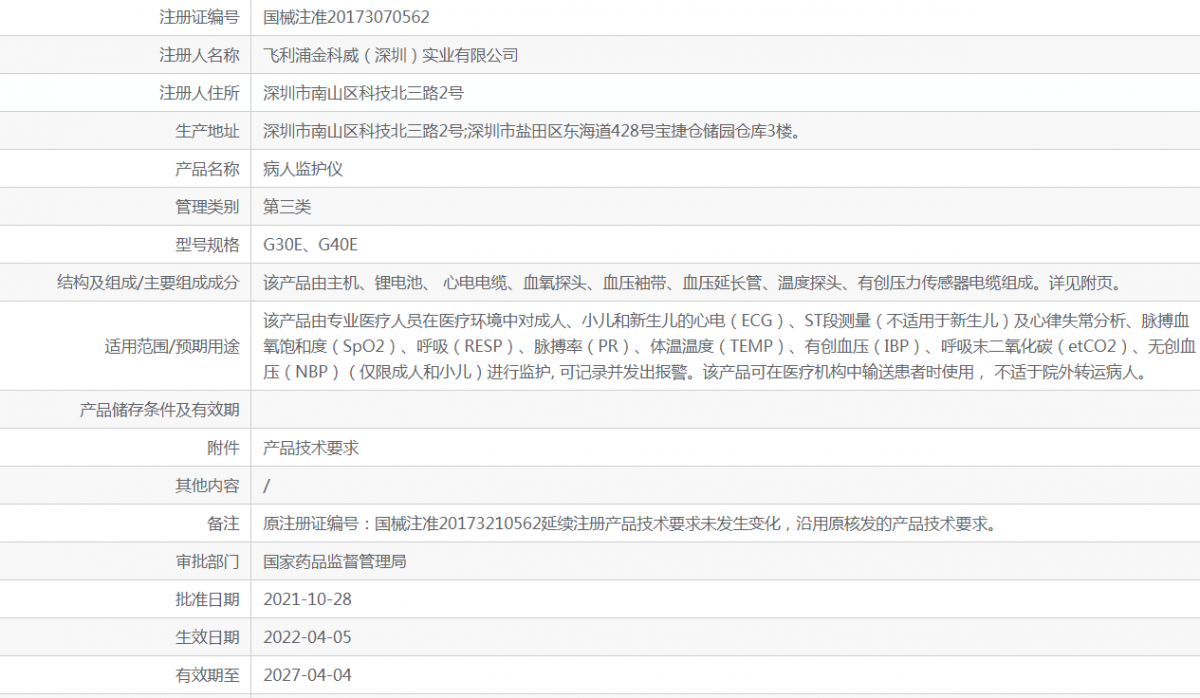Click the management class value 第三类
The width and height of the screenshot is (1200, 698).
(x=287, y=207)
